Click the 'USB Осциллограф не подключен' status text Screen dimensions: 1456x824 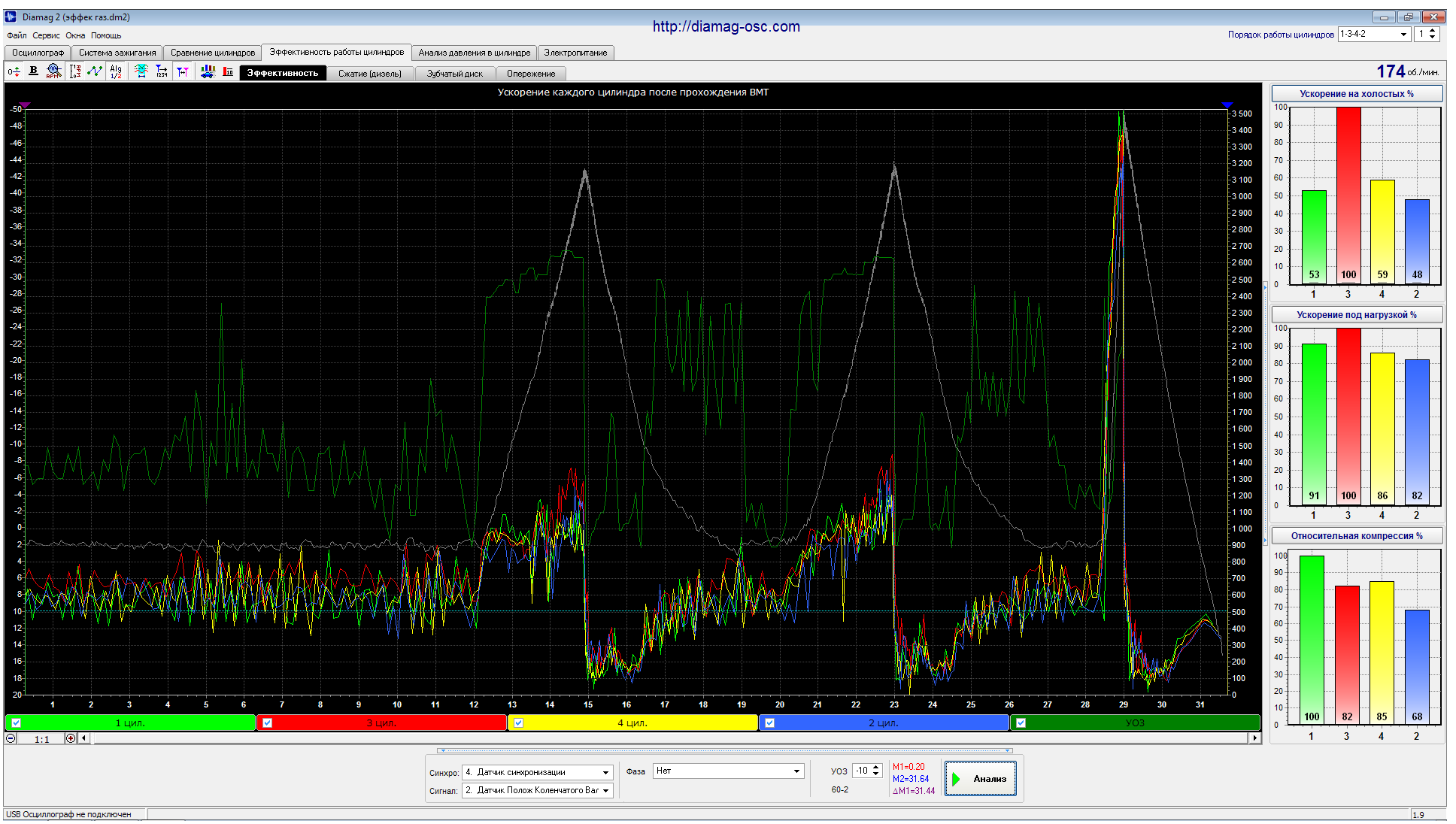tap(68, 814)
